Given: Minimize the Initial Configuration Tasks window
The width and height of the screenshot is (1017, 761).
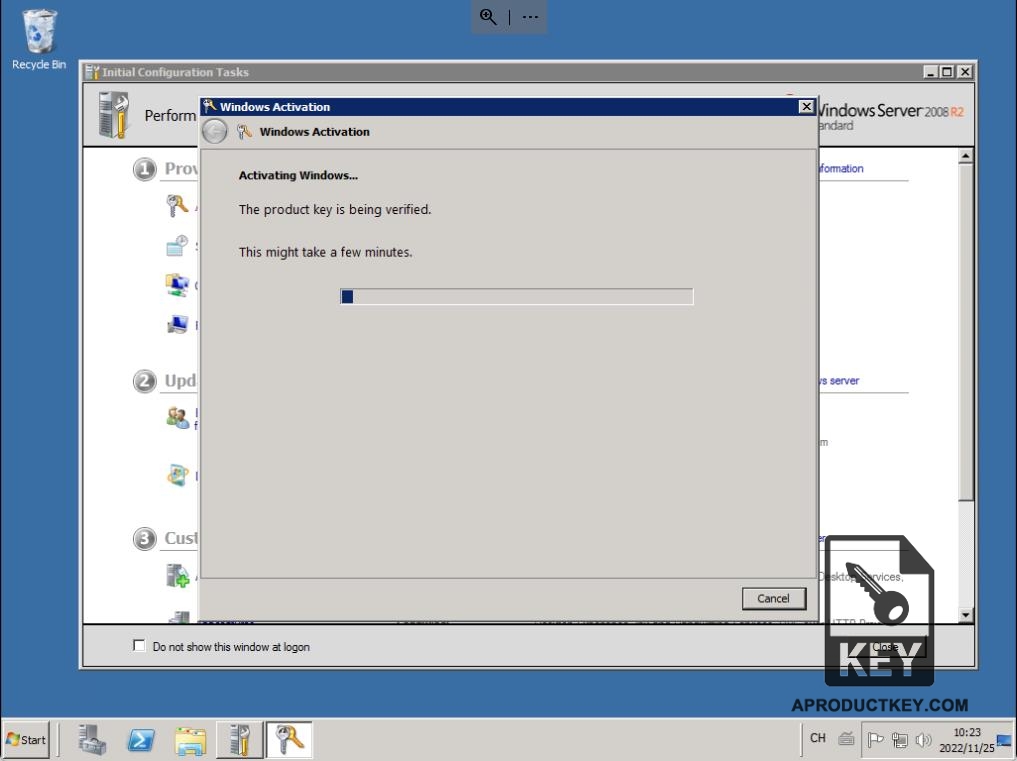Looking at the screenshot, I should tap(931, 72).
